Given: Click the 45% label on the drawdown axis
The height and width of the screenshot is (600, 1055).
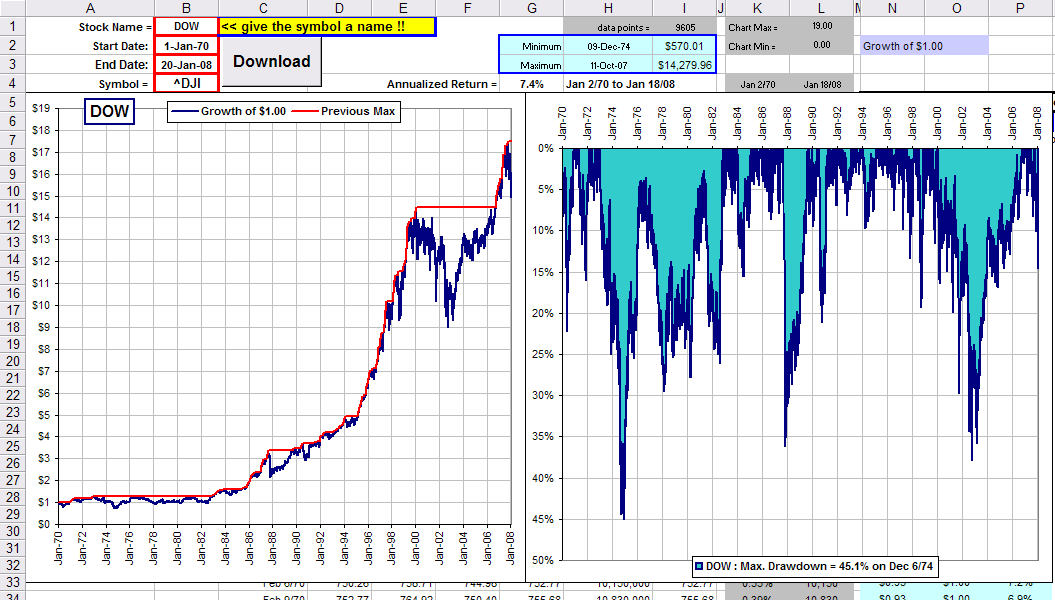Looking at the screenshot, I should [x=542, y=519].
